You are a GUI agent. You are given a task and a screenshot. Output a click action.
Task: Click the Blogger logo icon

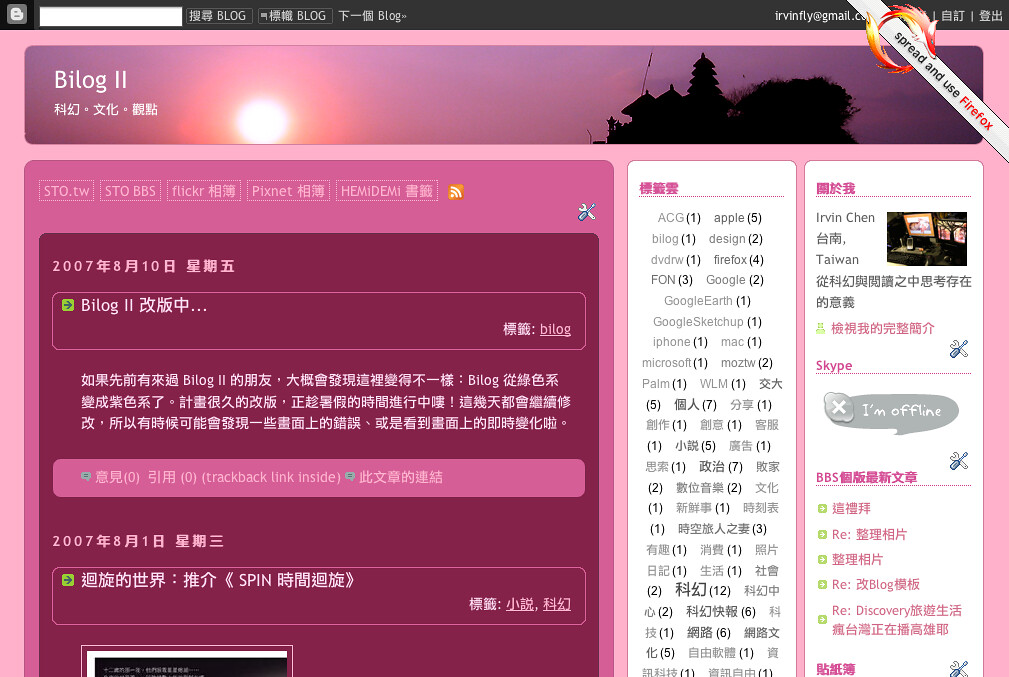[x=16, y=15]
